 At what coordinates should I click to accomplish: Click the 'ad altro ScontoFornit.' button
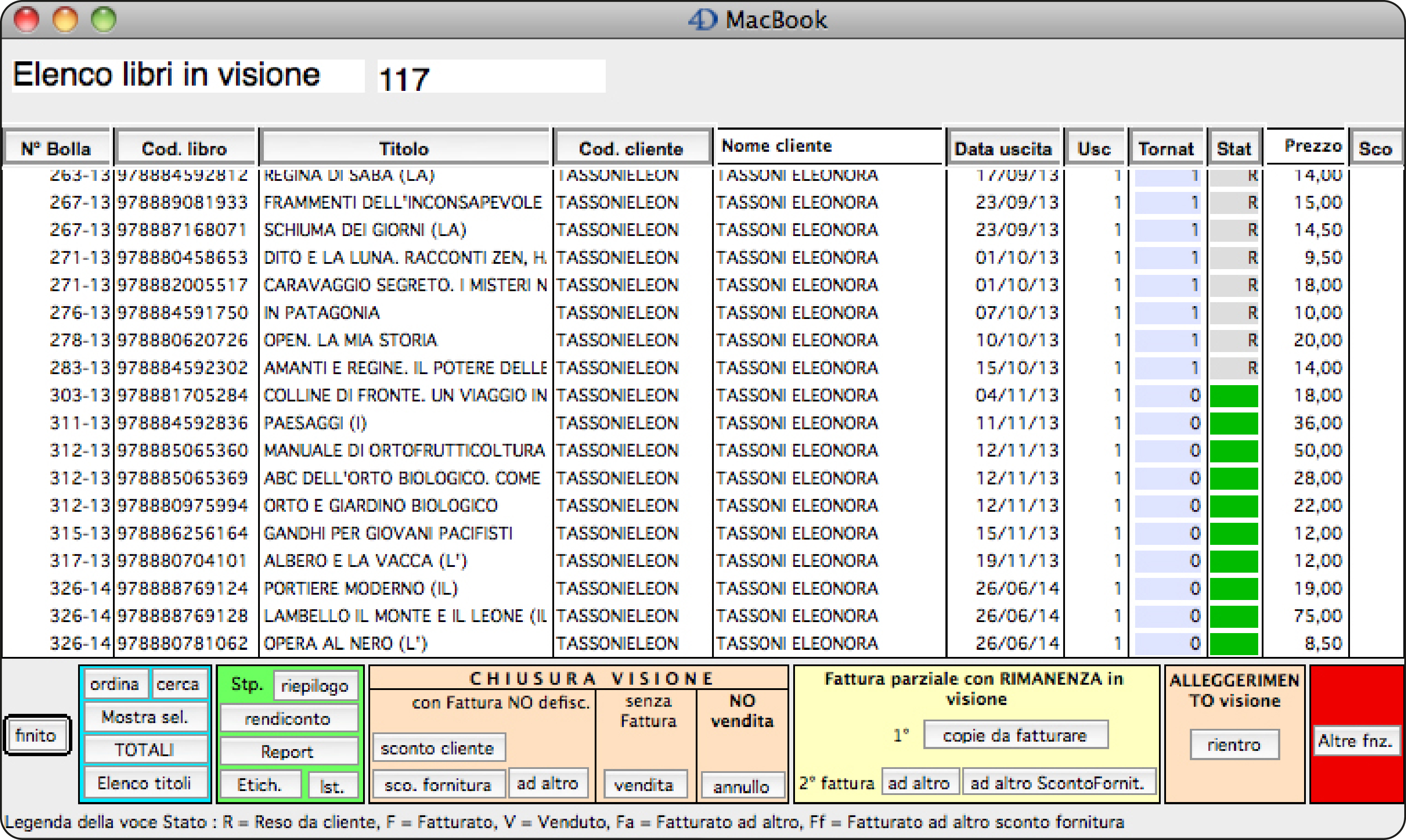coord(1059,783)
